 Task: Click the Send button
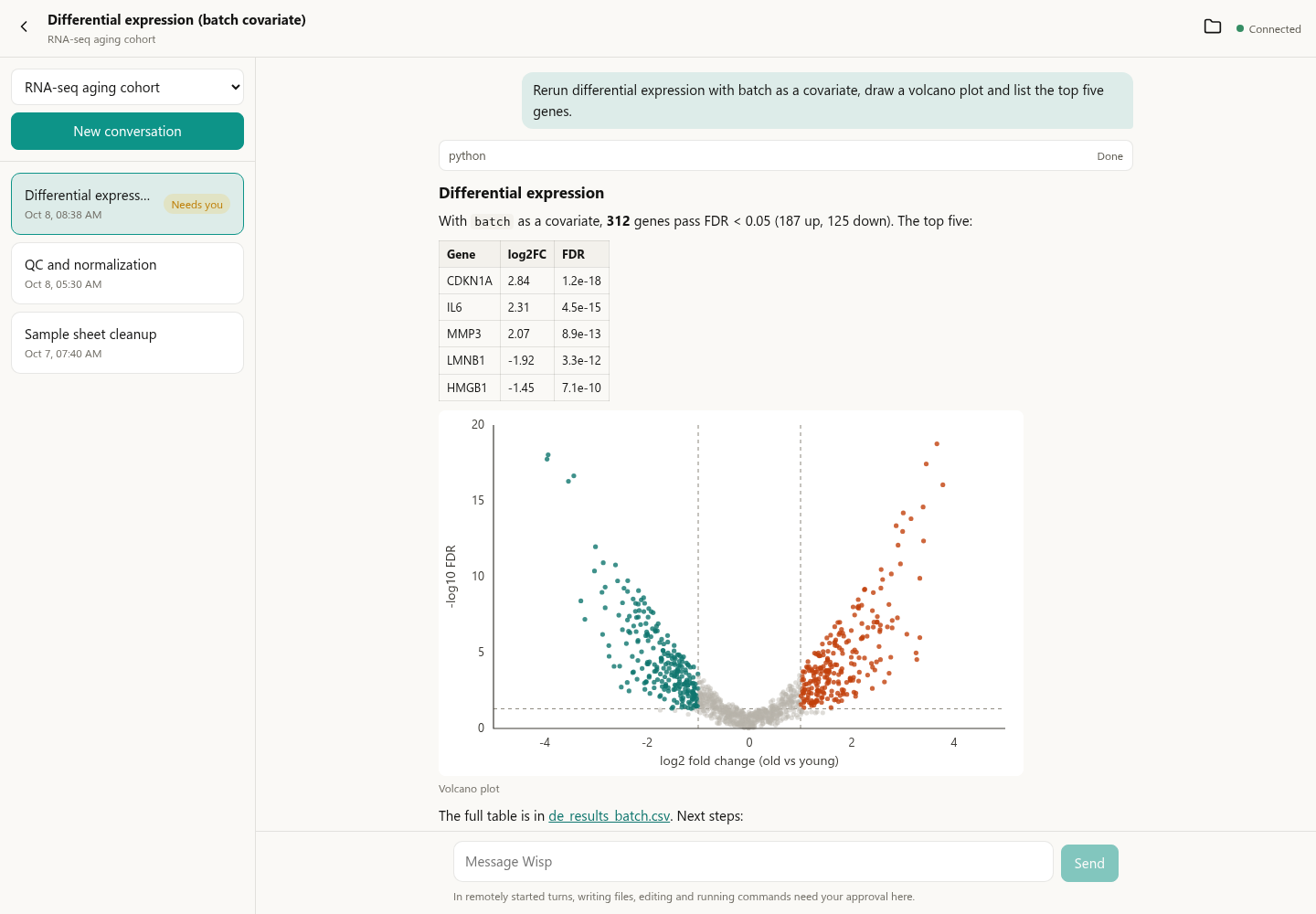click(x=1089, y=863)
